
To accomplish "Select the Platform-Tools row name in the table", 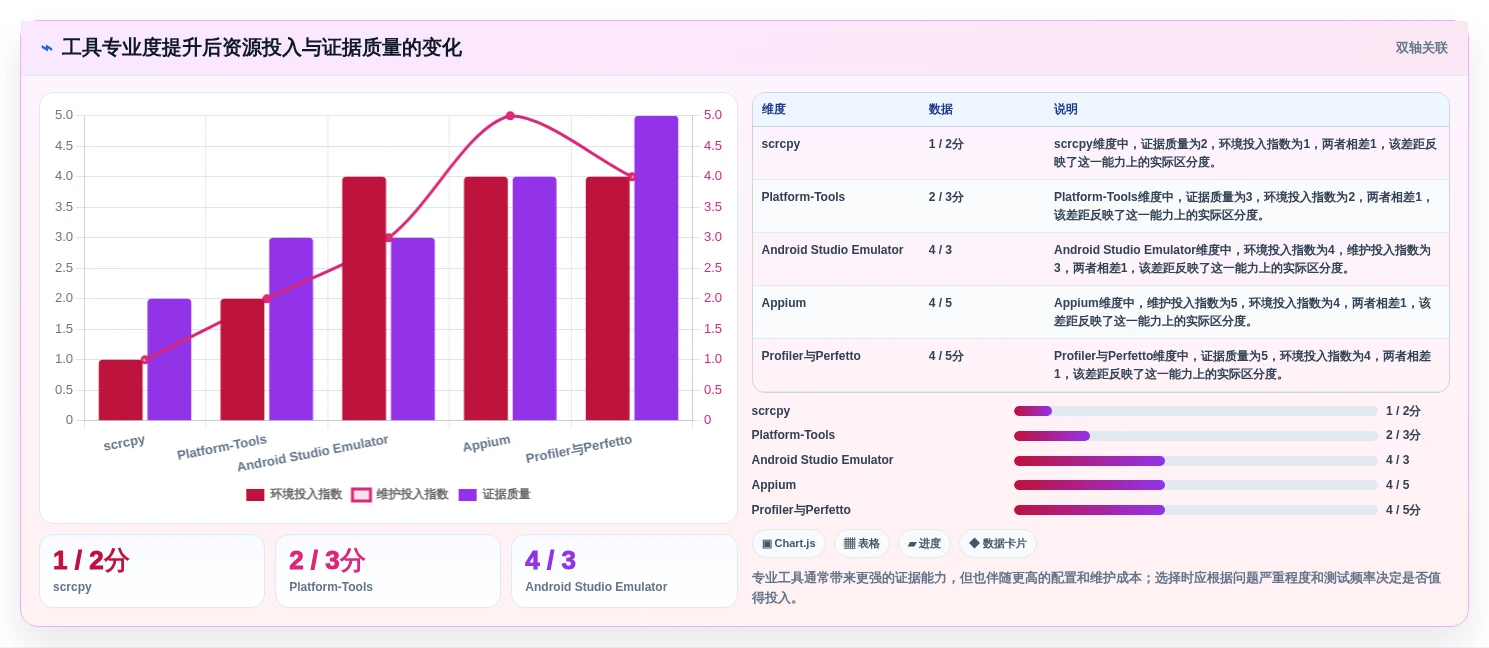I will click(x=803, y=197).
